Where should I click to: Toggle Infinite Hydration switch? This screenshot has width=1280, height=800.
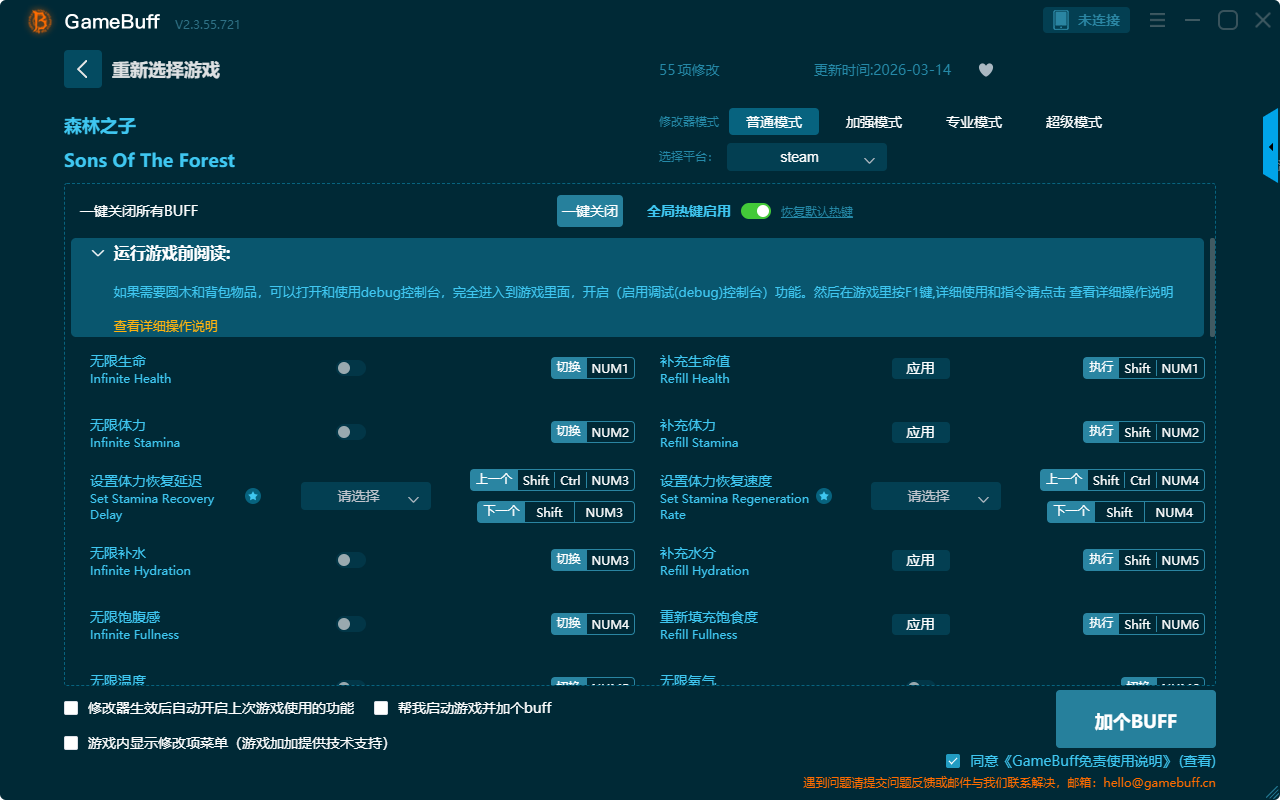350,560
